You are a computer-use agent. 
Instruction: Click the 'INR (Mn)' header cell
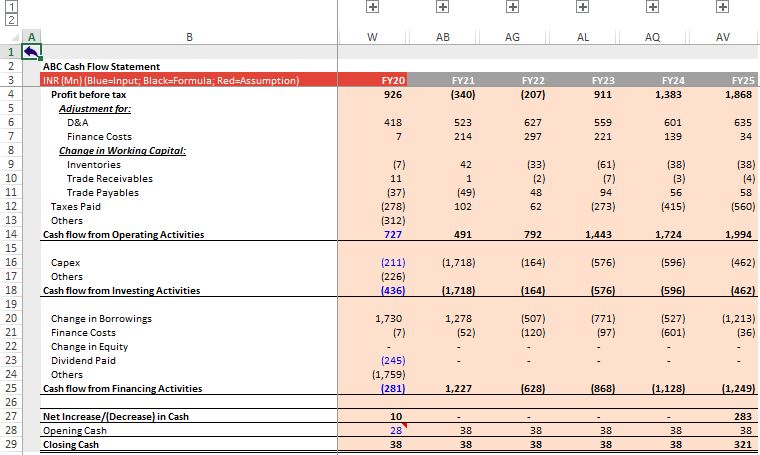[x=189, y=80]
